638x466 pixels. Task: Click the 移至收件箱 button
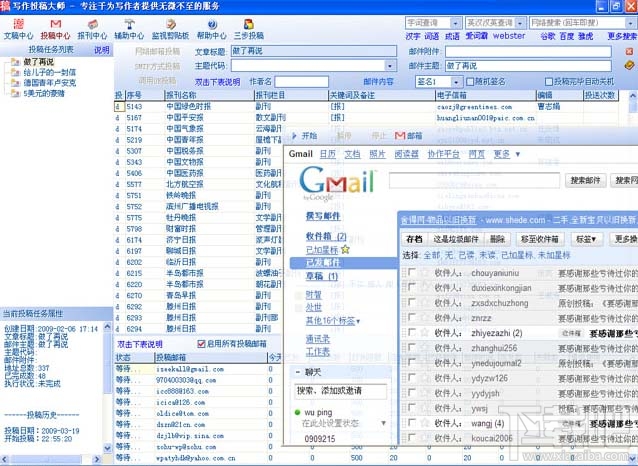click(x=540, y=239)
